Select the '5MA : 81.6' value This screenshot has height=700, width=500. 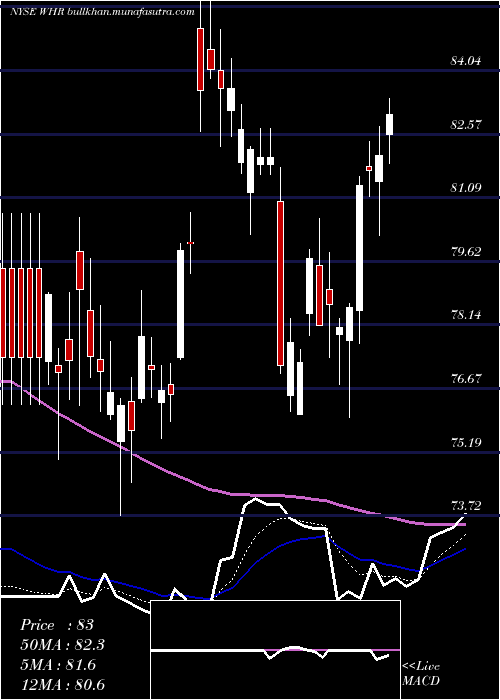click(x=58, y=665)
